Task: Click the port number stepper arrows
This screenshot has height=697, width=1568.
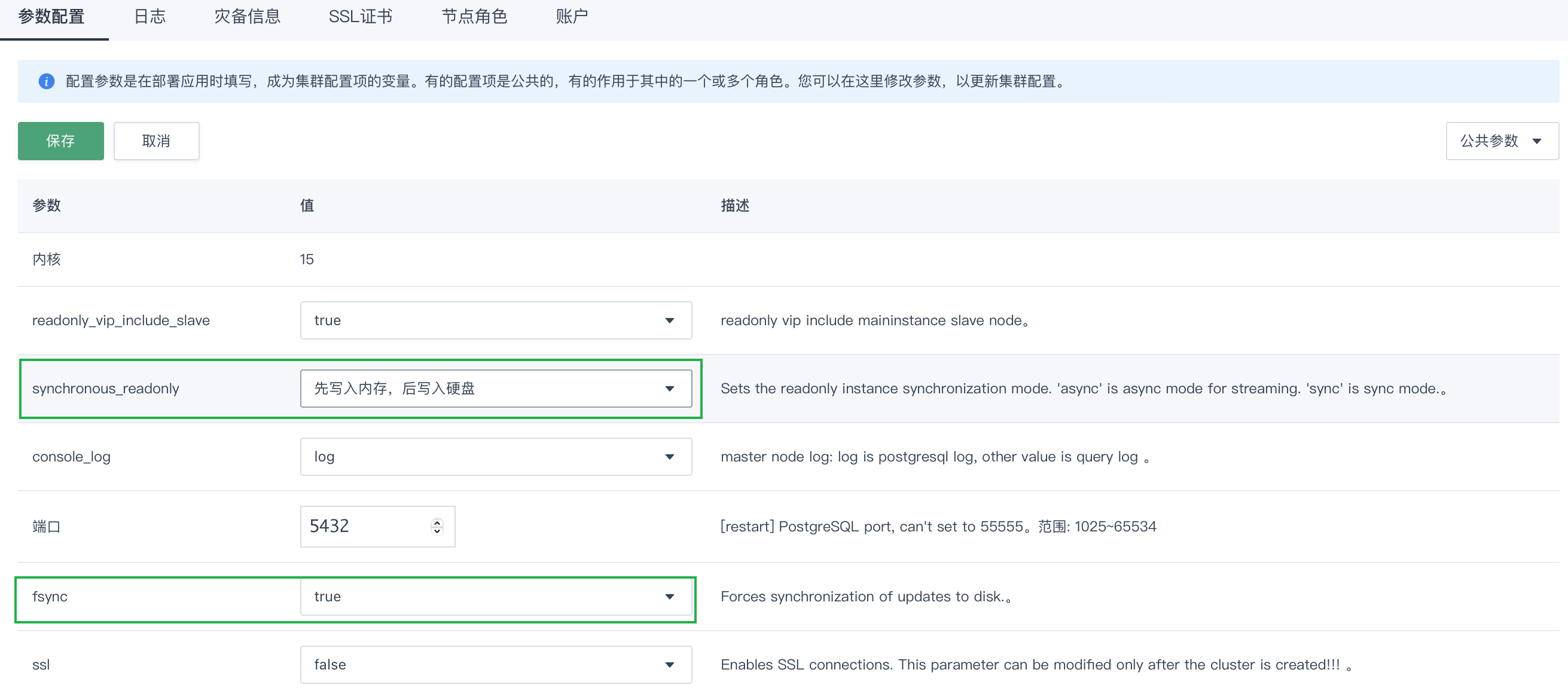Action: coord(437,526)
